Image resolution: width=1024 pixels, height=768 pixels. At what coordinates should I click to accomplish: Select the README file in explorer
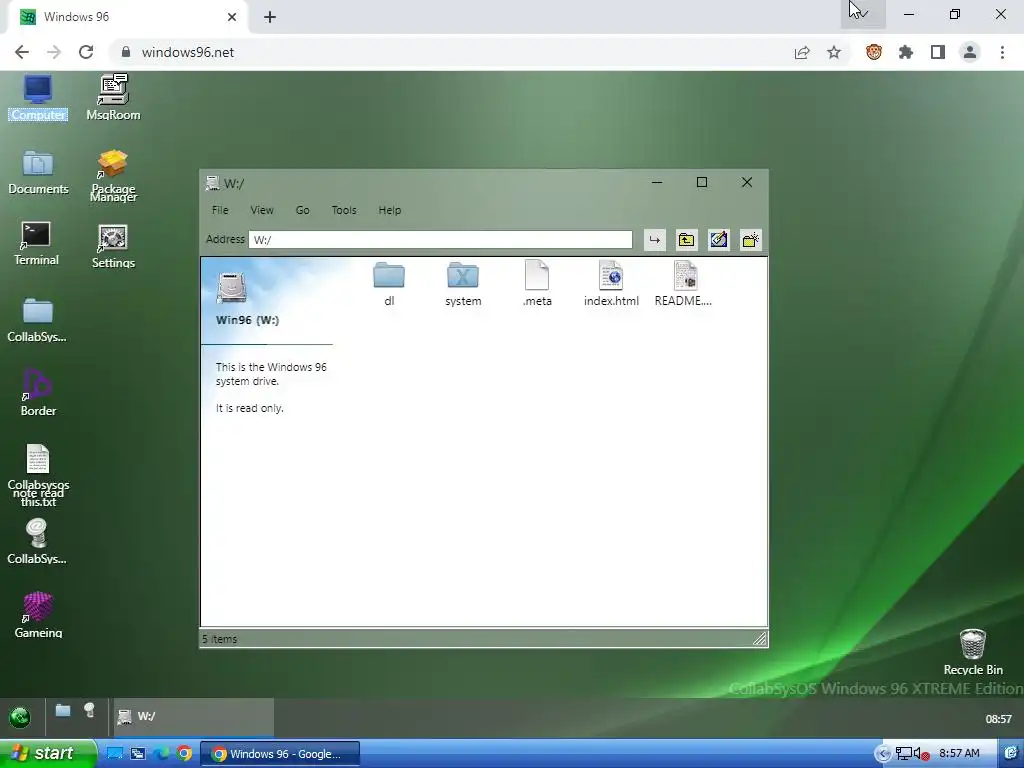click(x=684, y=283)
